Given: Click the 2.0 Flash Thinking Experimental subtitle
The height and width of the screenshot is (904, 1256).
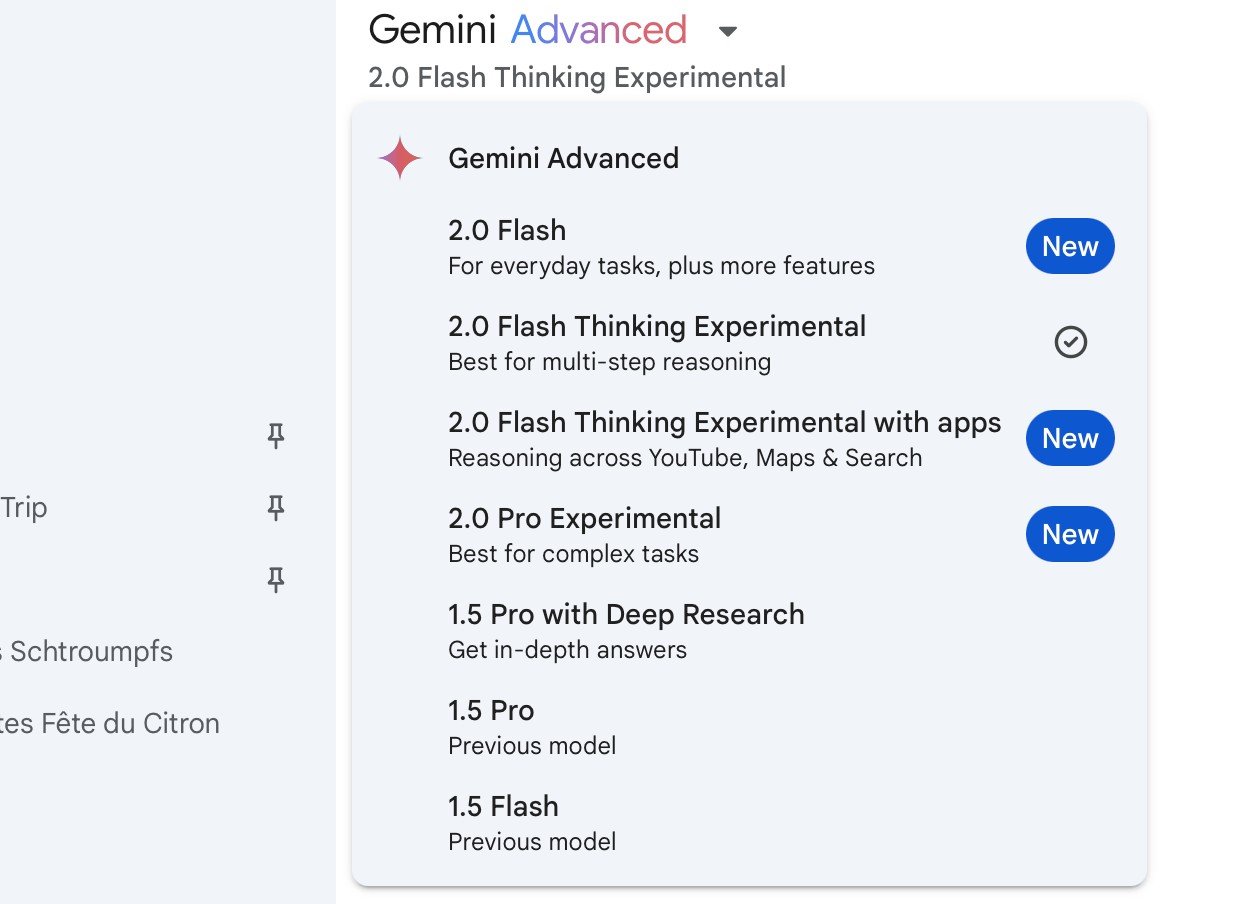Looking at the screenshot, I should click(577, 77).
